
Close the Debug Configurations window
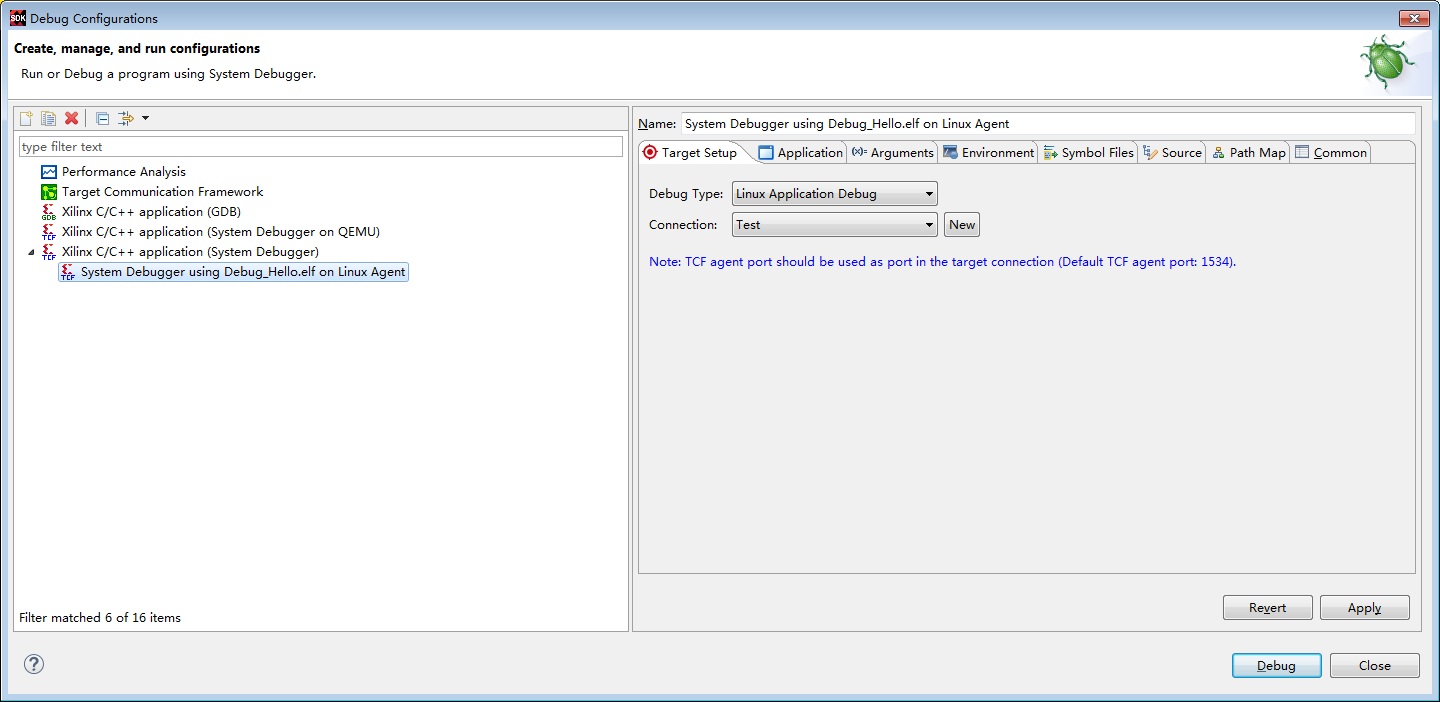[1412, 18]
